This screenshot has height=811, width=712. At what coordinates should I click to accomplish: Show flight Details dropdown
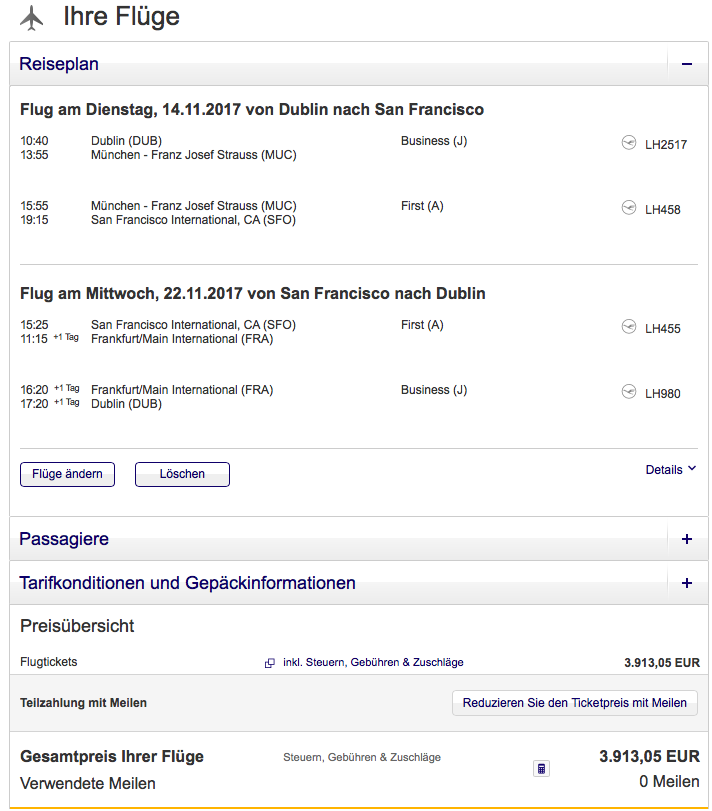tap(670, 470)
